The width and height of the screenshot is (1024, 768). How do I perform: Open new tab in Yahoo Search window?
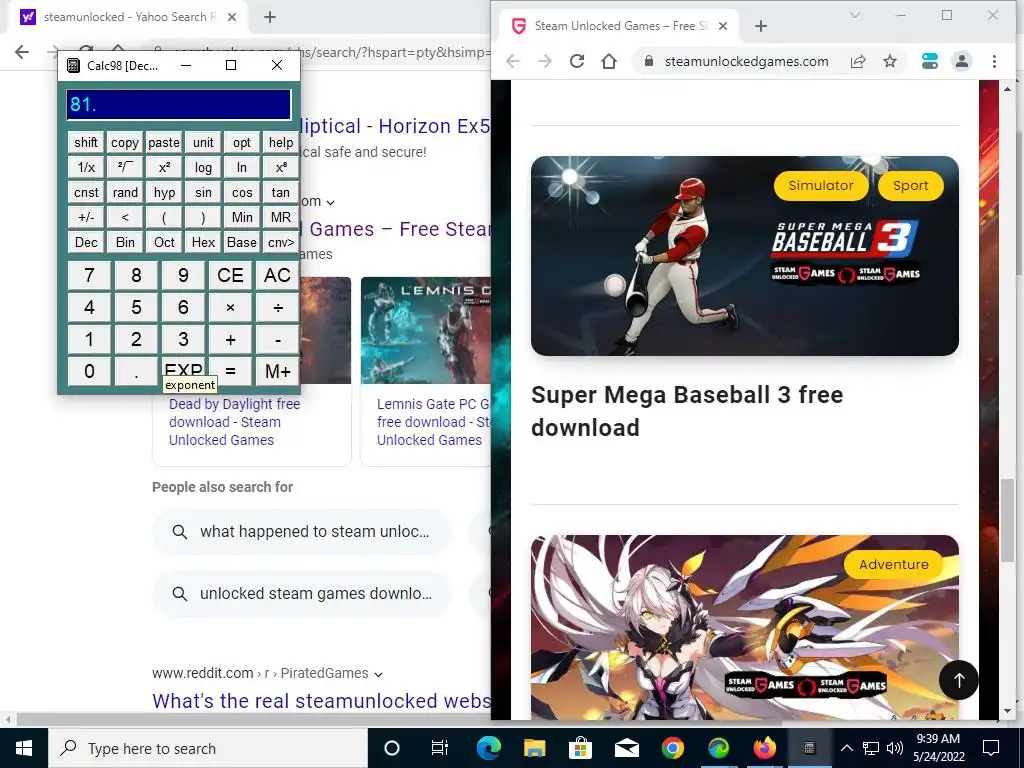270,17
